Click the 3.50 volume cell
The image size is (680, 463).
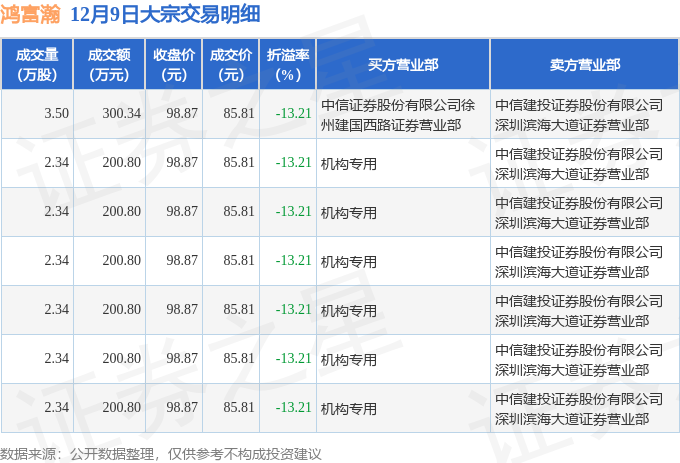[x=57, y=114]
